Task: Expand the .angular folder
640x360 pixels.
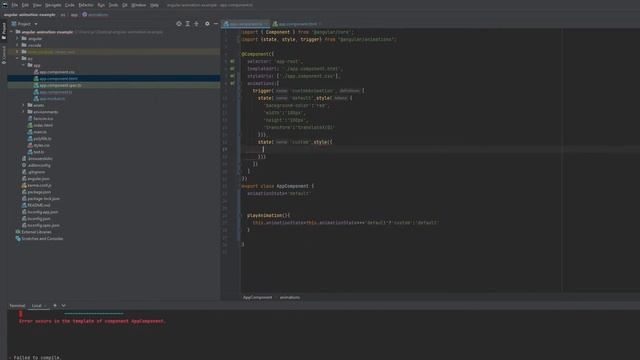Action: tap(18, 39)
